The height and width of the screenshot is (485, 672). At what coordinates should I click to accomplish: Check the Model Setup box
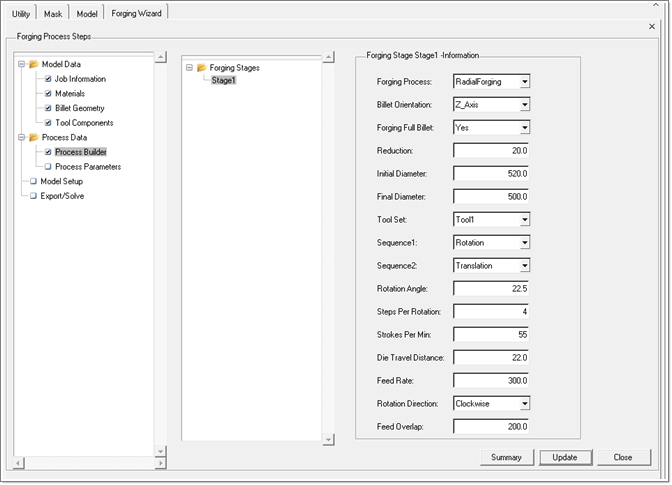pyautogui.click(x=33, y=182)
